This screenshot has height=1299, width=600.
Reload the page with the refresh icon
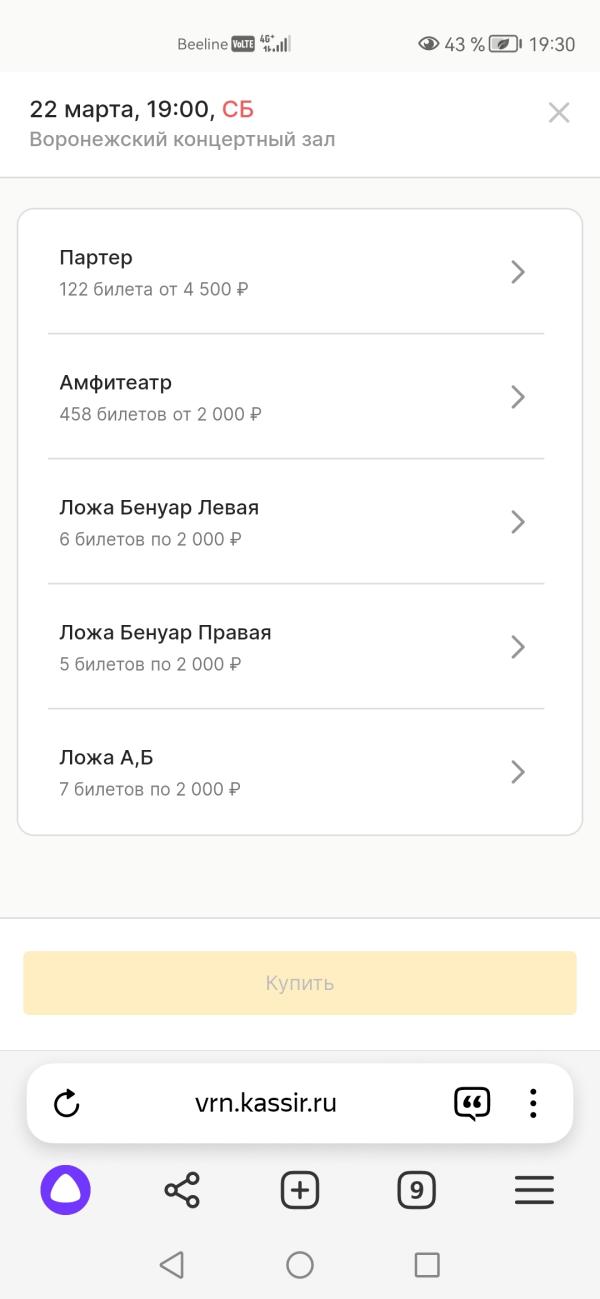[x=66, y=1104]
